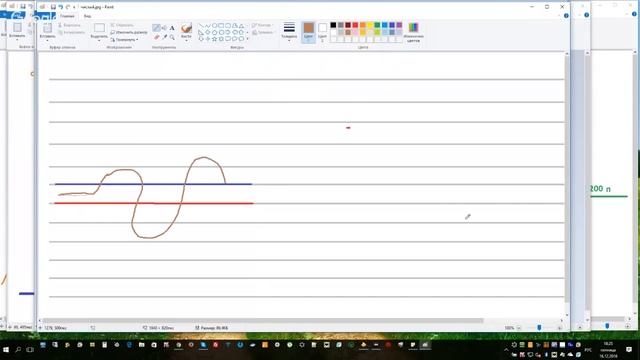
Task: Click the Copy button
Action: click(x=71, y=32)
